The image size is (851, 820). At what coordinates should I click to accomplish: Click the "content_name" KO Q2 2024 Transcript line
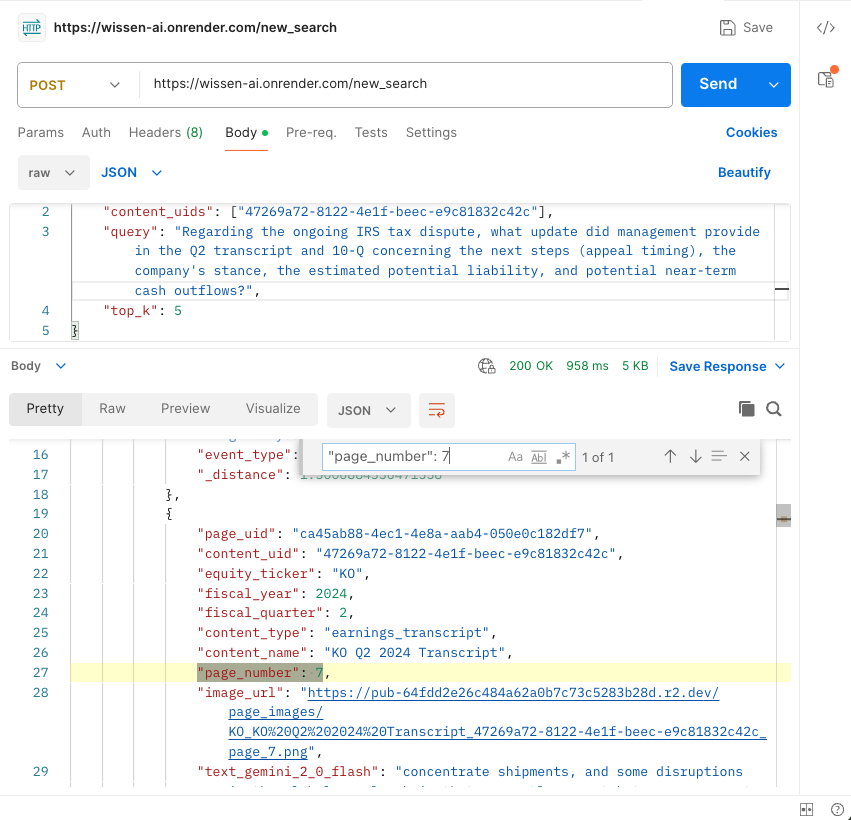point(355,653)
